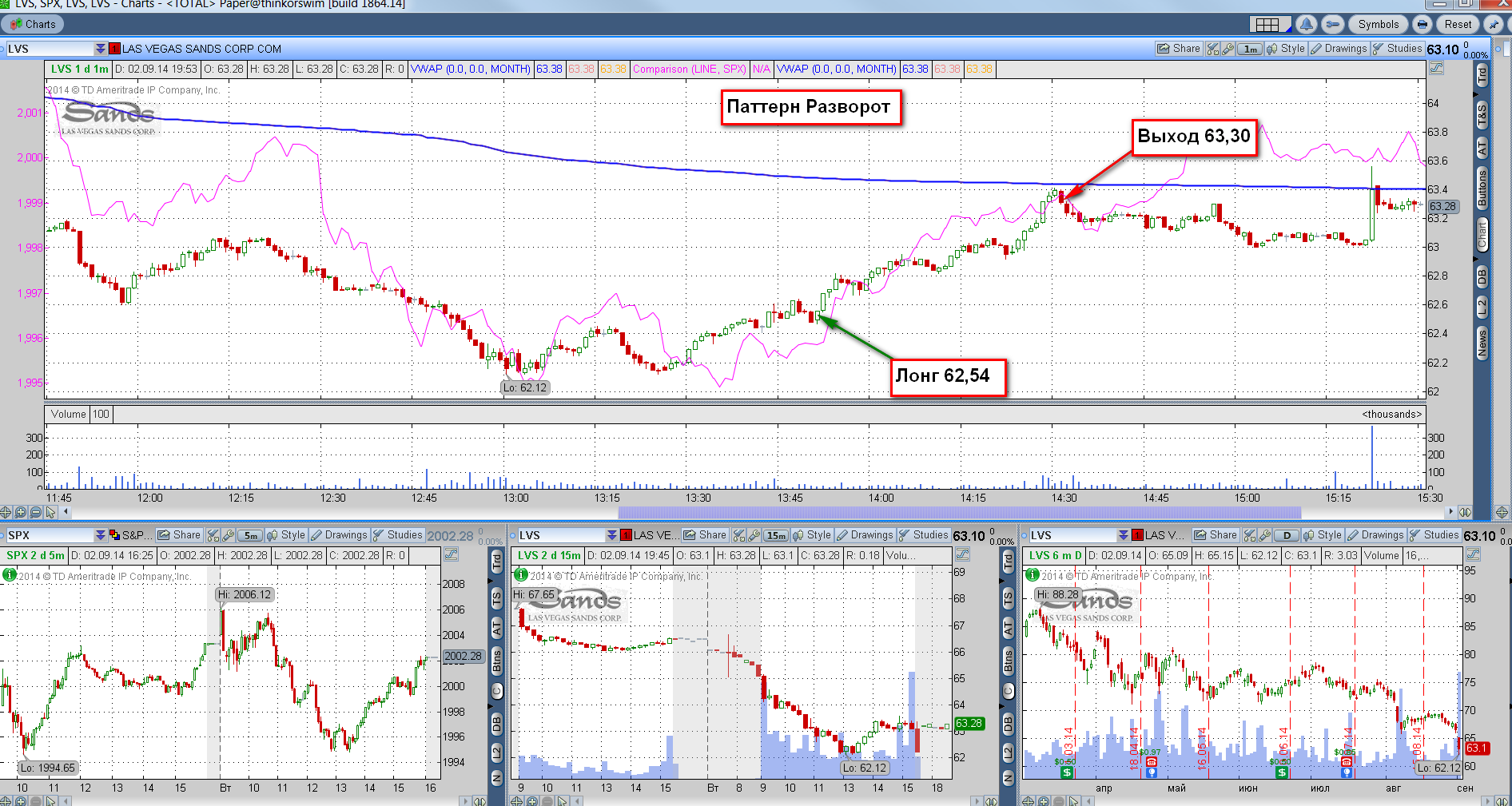Screen dimensions: 1512x806
Task: Open Style menu on SPX chart
Action: click(x=286, y=535)
